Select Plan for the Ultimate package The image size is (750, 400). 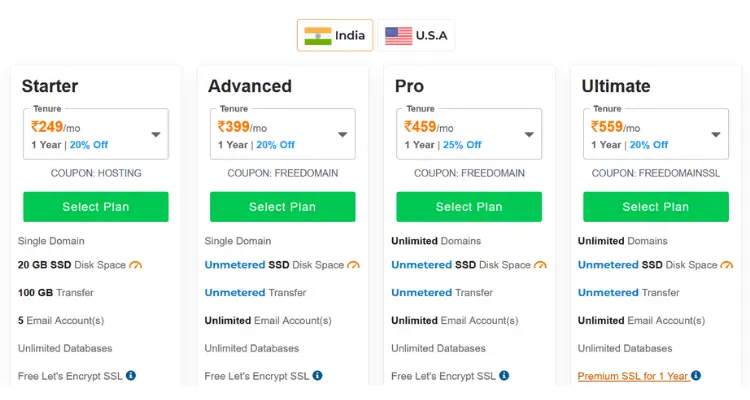coord(656,207)
